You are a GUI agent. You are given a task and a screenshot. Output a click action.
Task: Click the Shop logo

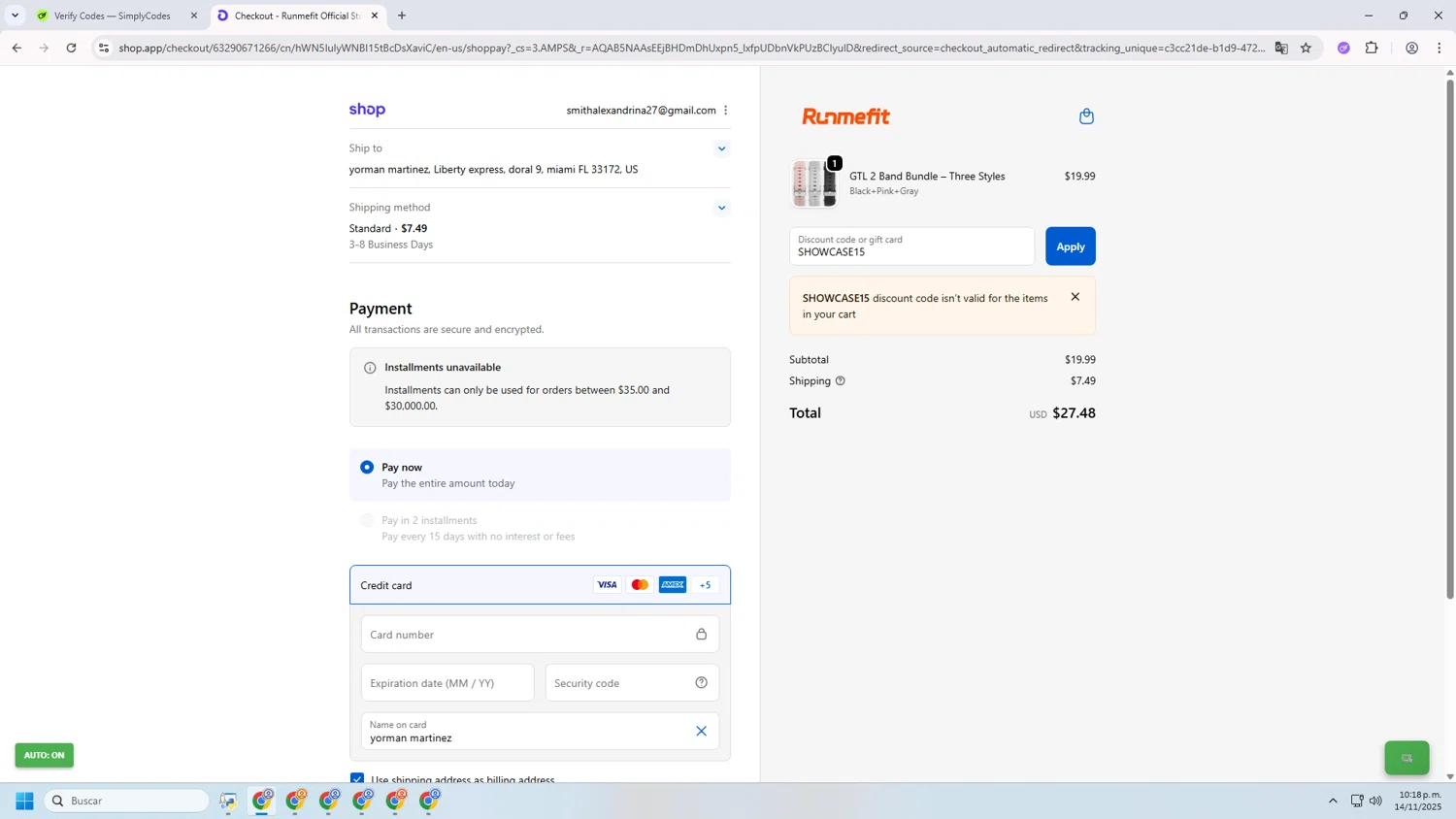click(367, 110)
